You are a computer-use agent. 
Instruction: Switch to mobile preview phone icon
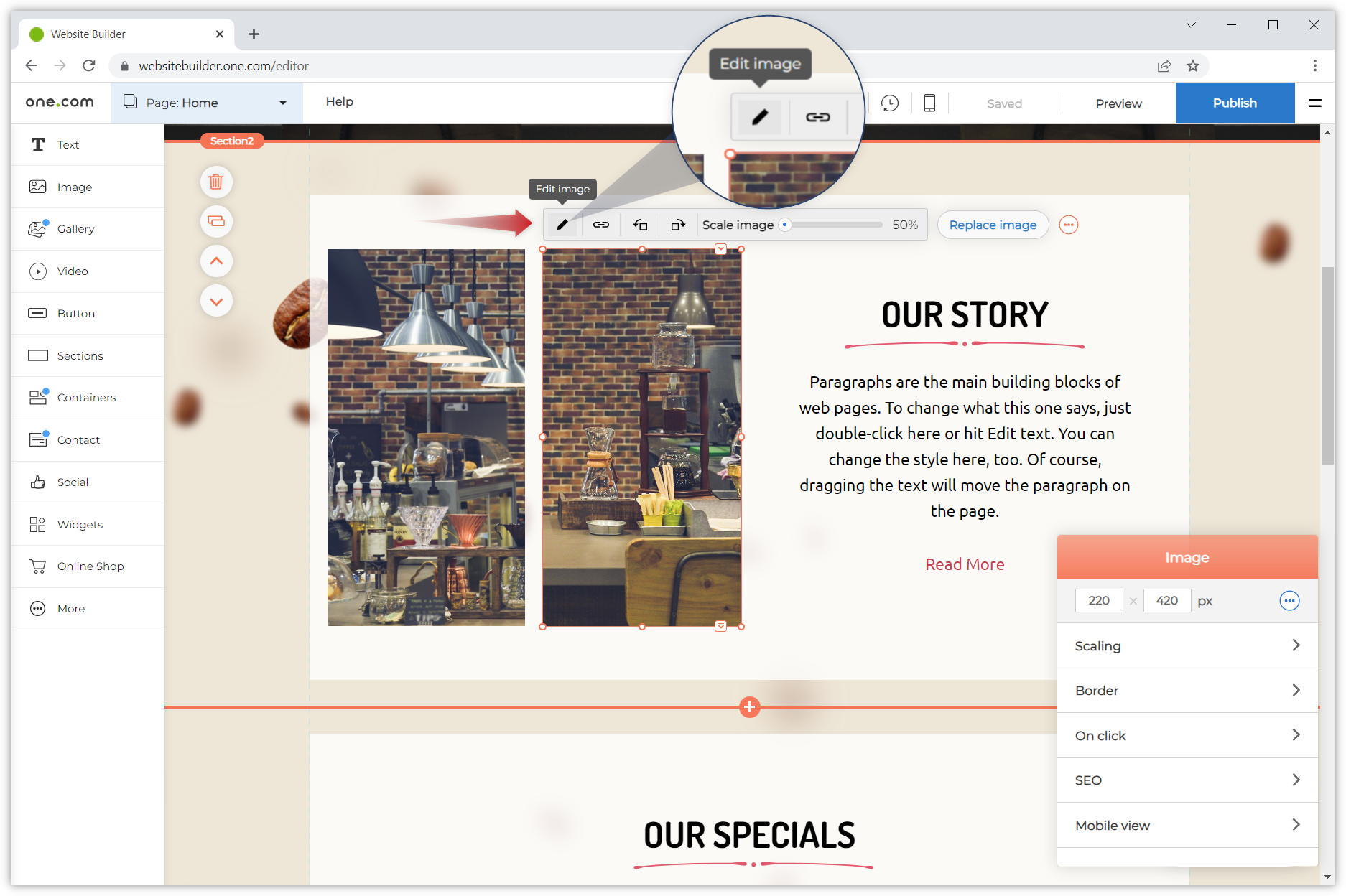[x=929, y=103]
